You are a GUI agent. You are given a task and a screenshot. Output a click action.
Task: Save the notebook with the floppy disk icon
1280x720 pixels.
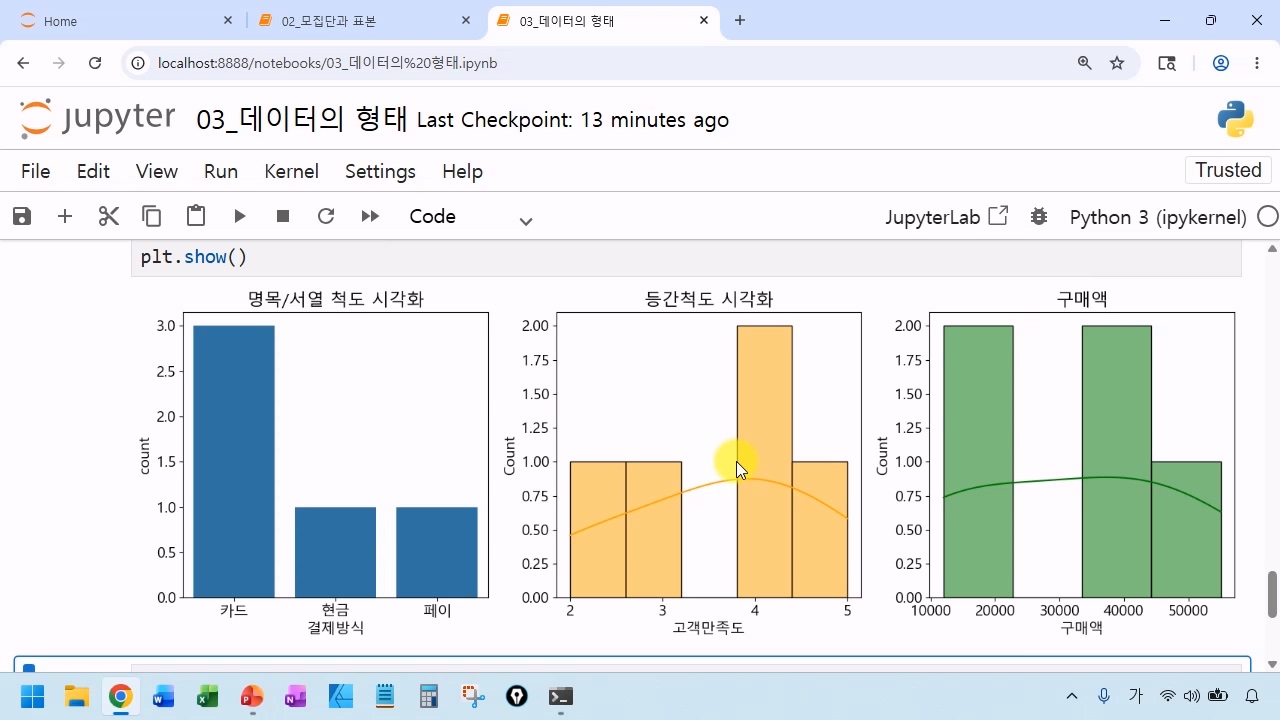[x=21, y=216]
